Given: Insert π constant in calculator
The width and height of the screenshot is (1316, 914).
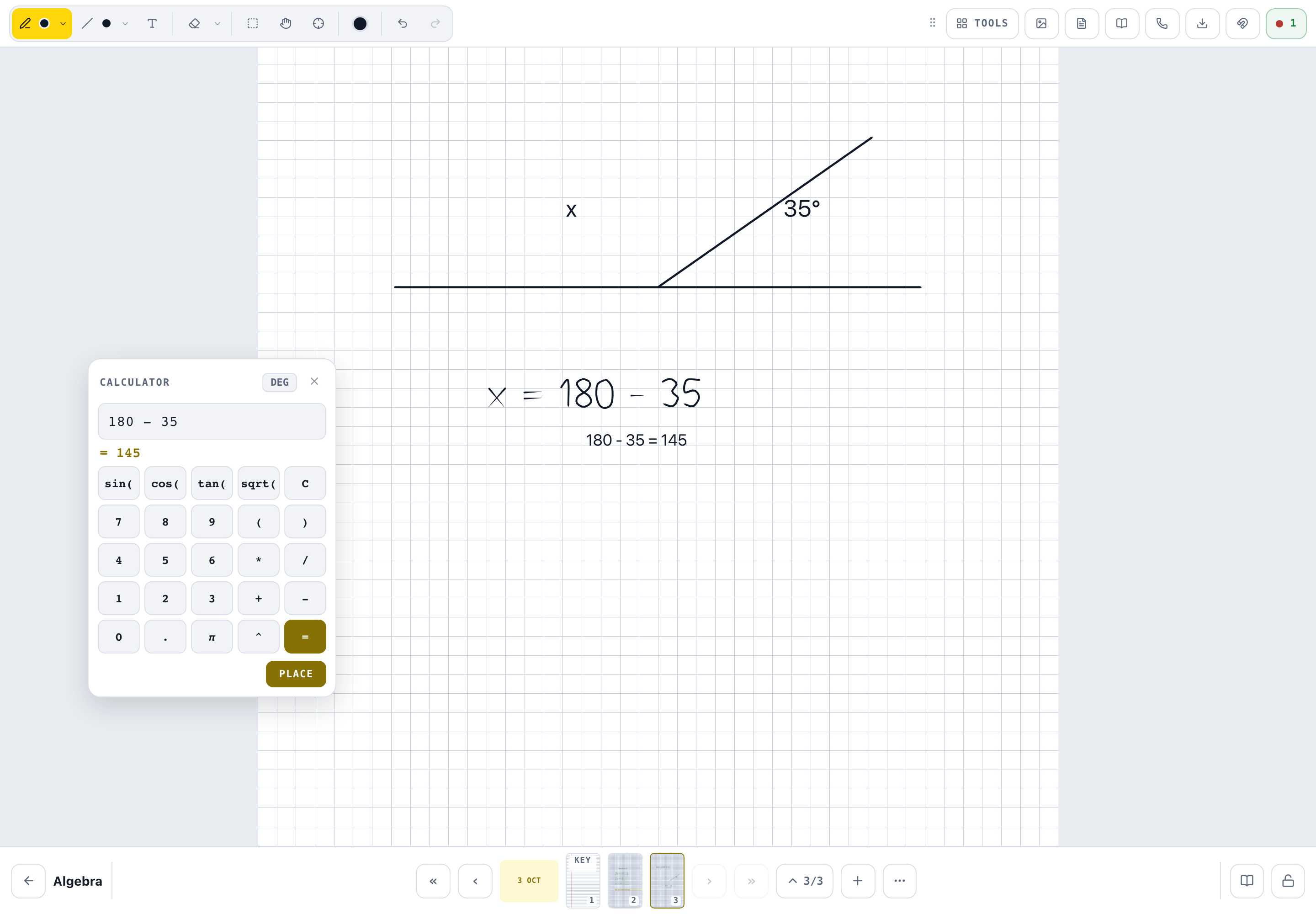Looking at the screenshot, I should (x=212, y=637).
